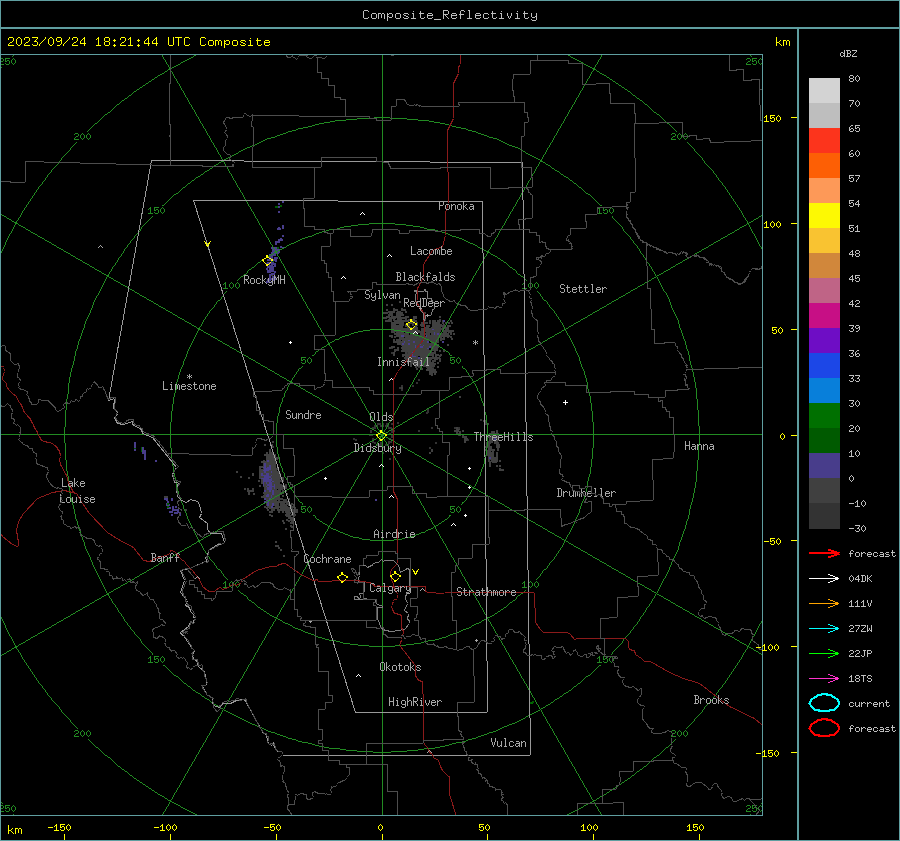Select the Drumheller label
Viewport: 900px width, 841px height.
tap(586, 493)
